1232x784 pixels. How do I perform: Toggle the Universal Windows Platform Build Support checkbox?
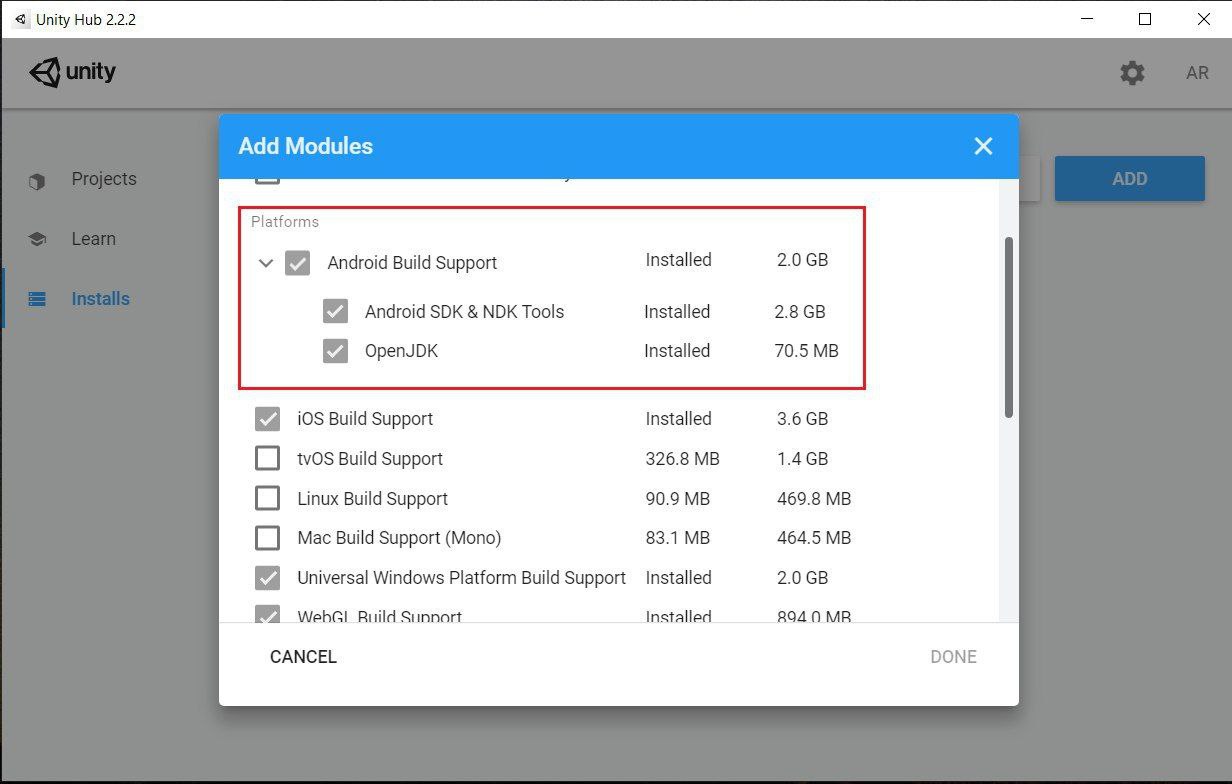click(x=267, y=578)
